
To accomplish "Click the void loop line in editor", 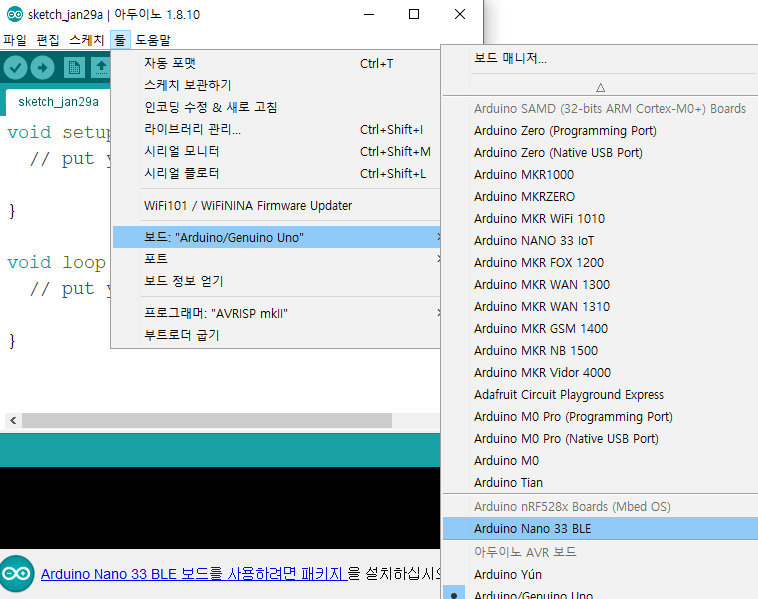I will (x=57, y=263).
